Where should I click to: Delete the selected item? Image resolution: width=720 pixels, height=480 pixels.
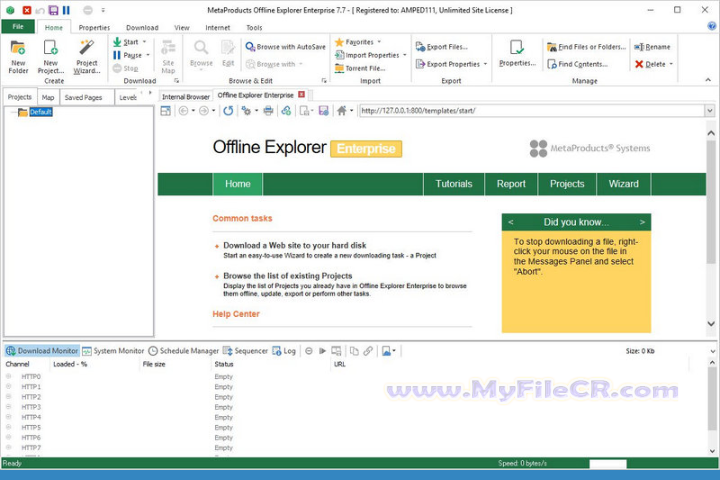(x=650, y=64)
